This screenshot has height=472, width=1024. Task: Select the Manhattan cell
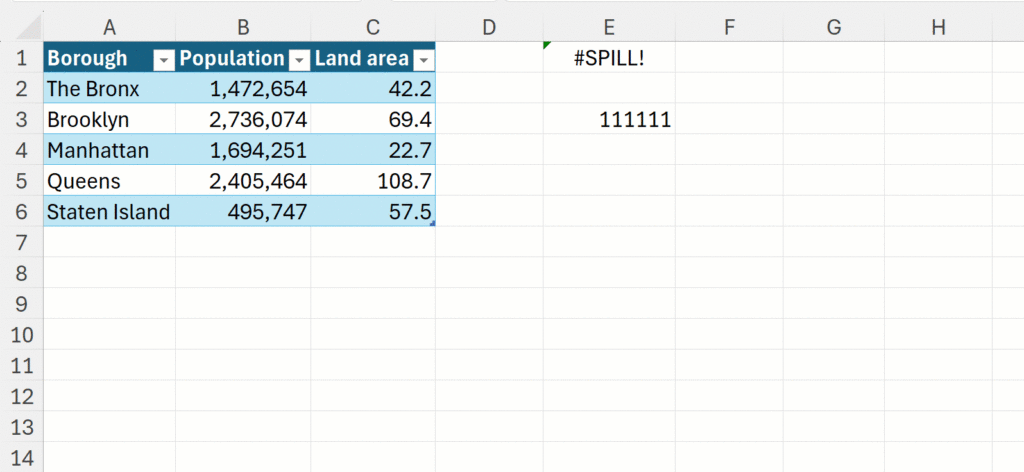[x=109, y=149]
